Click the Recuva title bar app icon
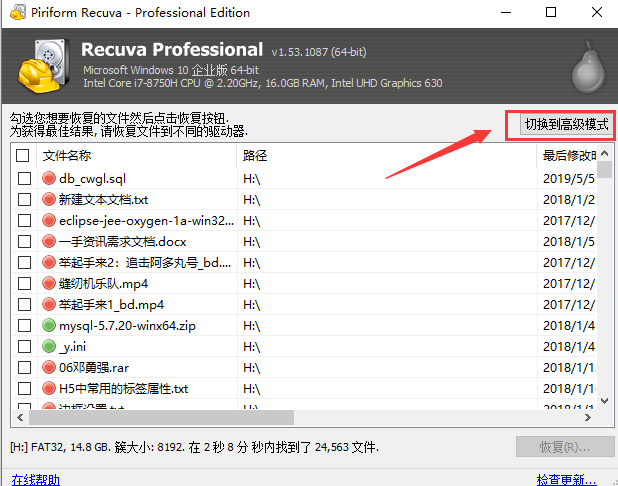 [18, 13]
